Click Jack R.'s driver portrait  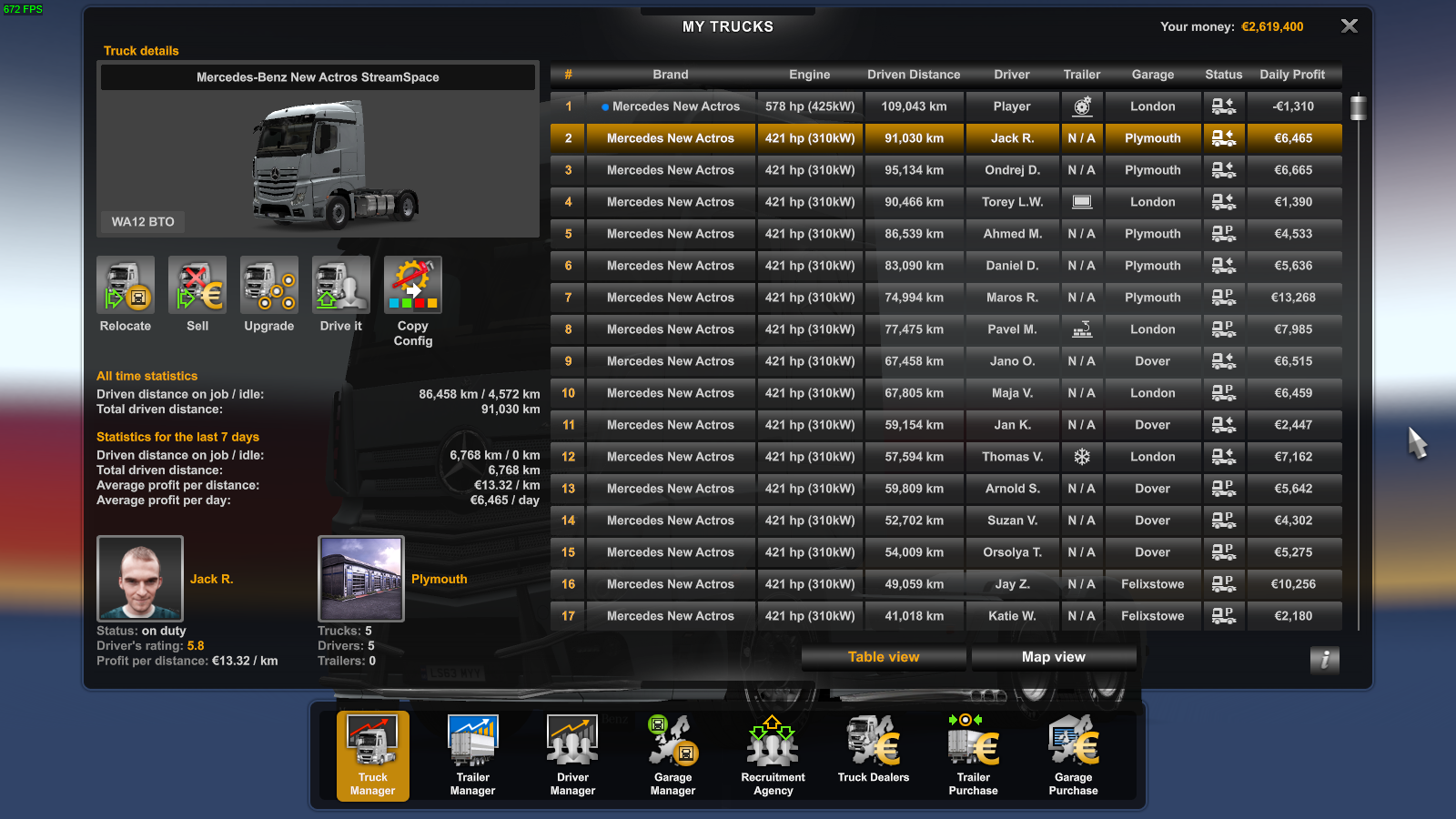pos(140,579)
